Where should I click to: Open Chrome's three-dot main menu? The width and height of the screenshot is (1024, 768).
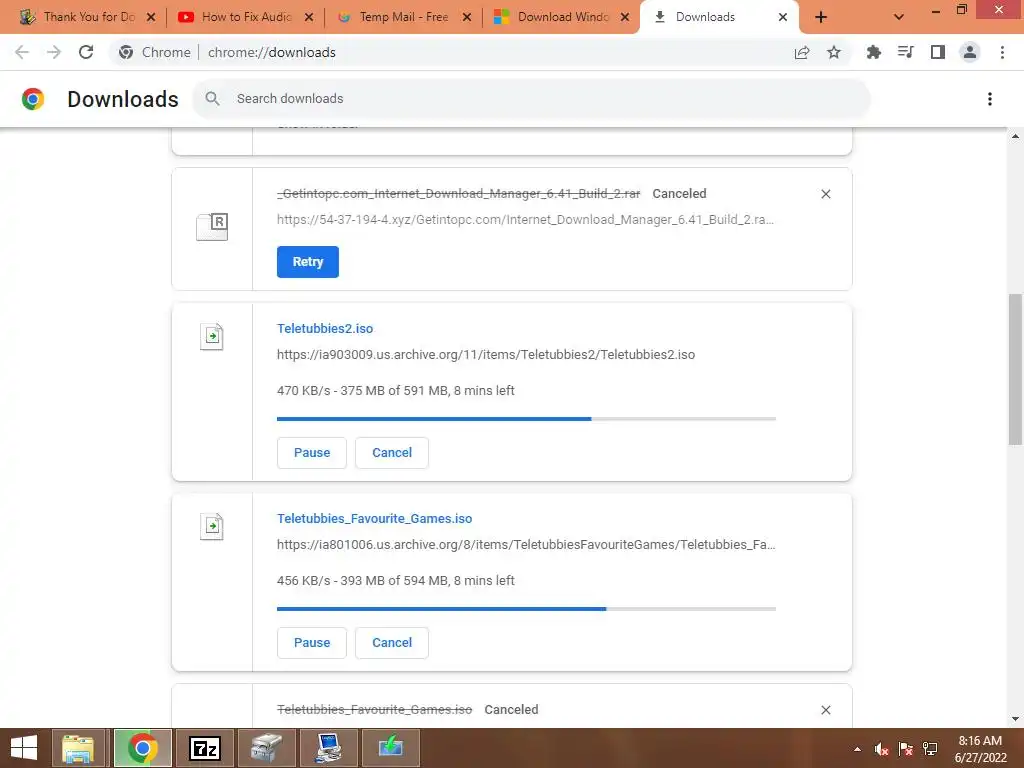(1002, 52)
